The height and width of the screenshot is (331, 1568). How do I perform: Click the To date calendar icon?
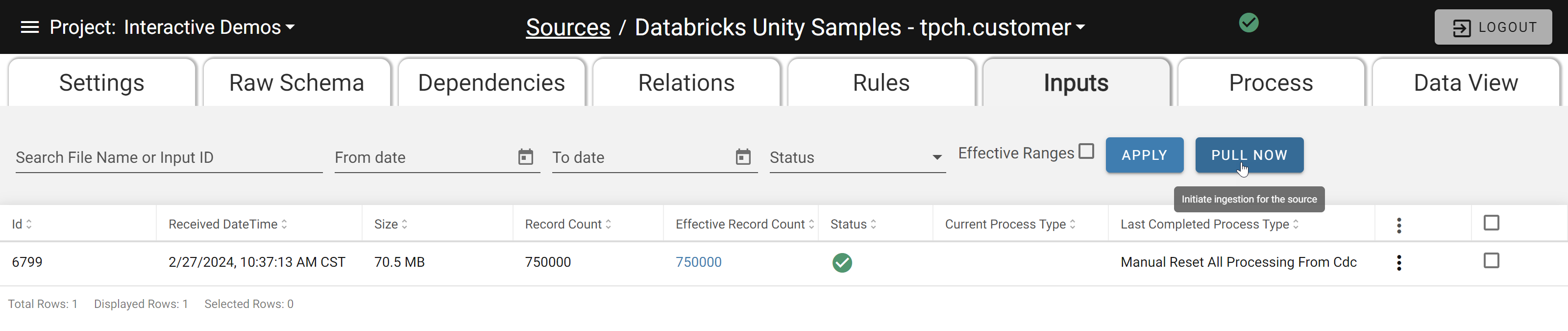pyautogui.click(x=743, y=156)
